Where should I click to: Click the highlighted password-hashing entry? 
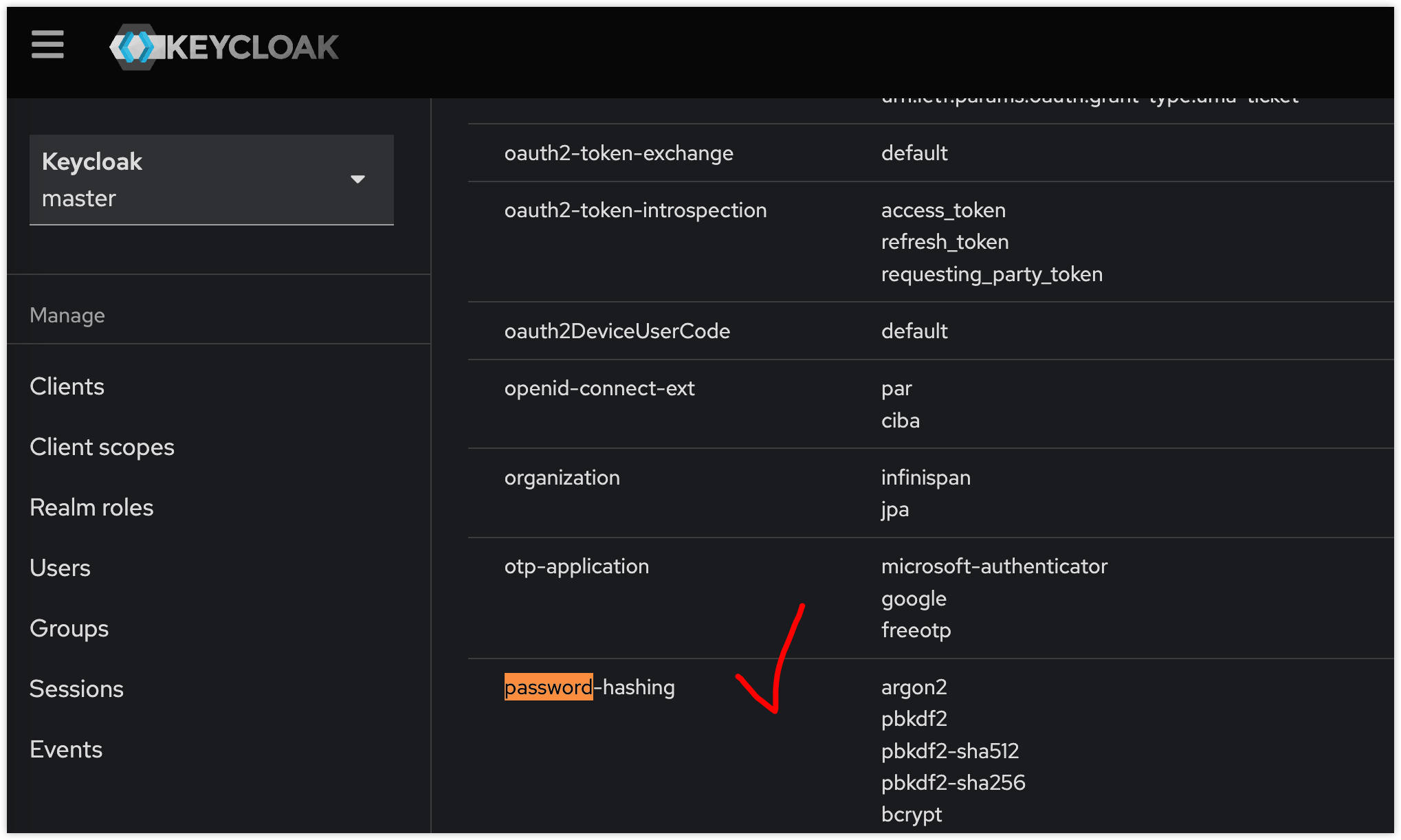tap(589, 687)
